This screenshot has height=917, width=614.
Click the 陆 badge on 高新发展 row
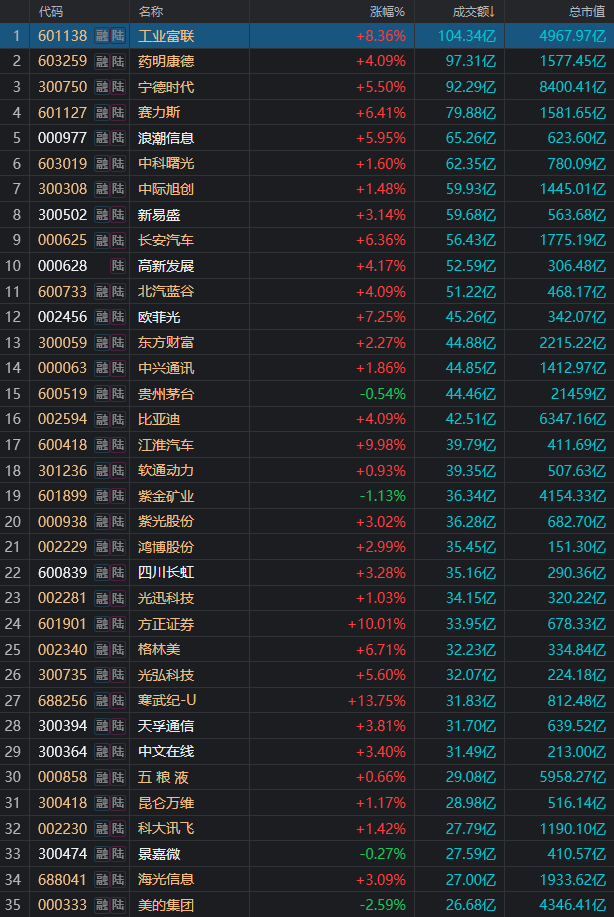pyautogui.click(x=118, y=266)
